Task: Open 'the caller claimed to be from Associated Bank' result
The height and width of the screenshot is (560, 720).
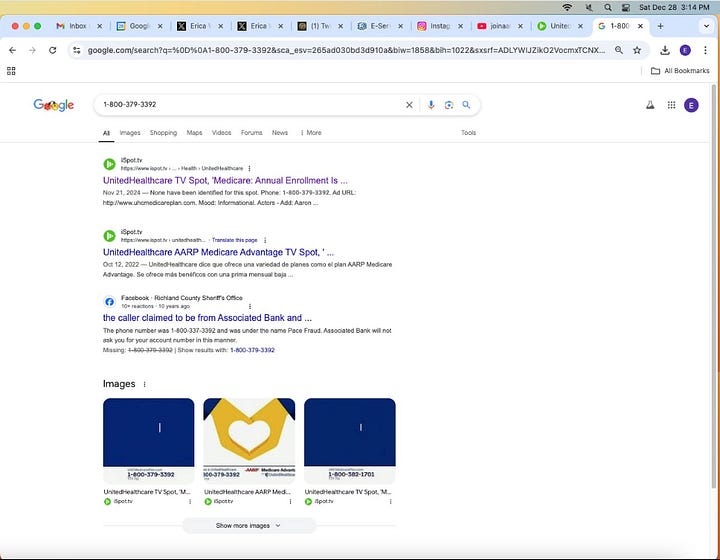Action: point(207,318)
